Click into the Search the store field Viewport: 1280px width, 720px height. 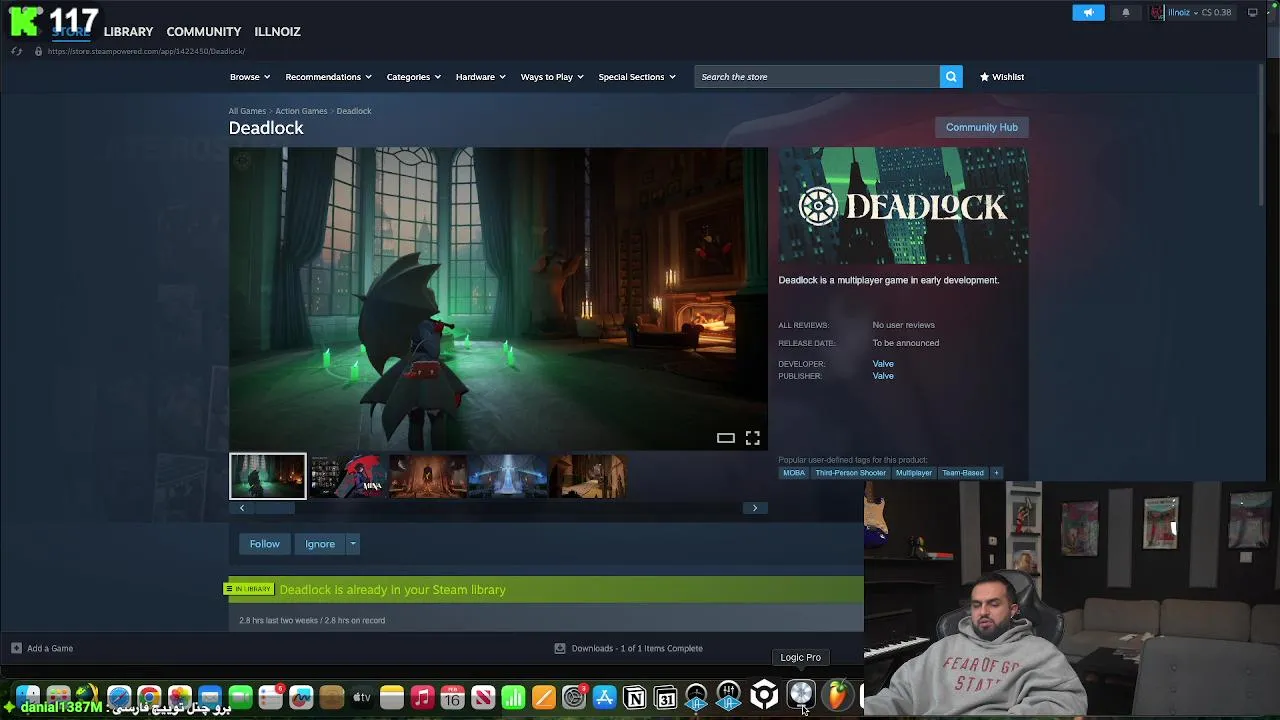pyautogui.click(x=817, y=77)
